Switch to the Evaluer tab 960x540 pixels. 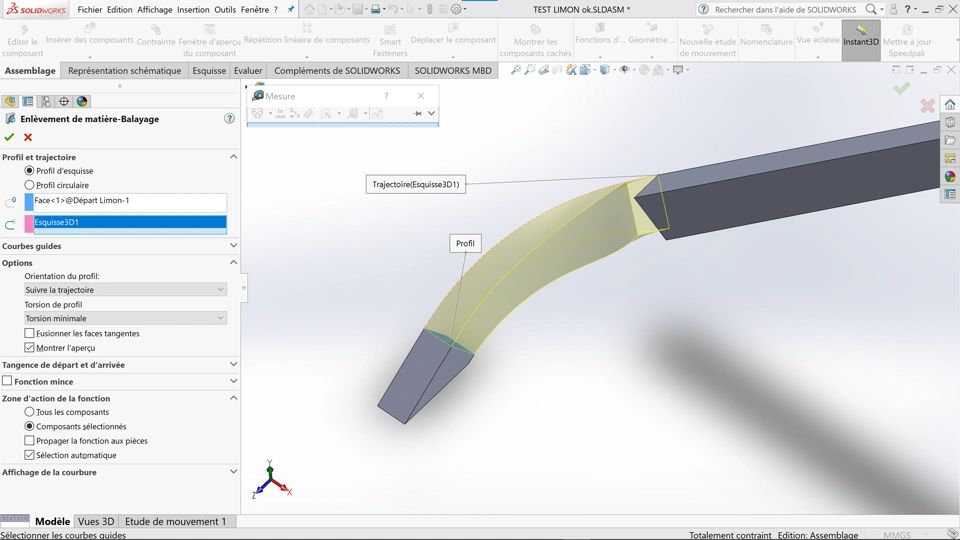click(x=248, y=70)
